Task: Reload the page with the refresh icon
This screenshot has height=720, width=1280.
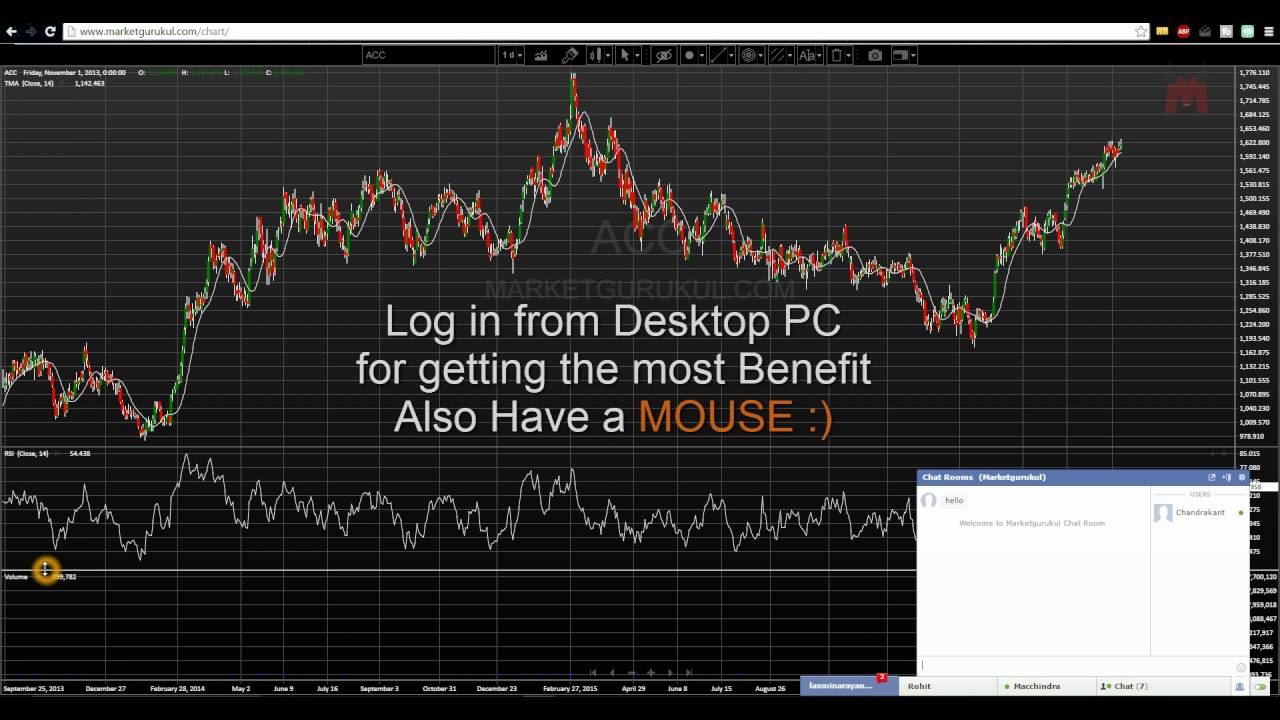Action: [50, 31]
